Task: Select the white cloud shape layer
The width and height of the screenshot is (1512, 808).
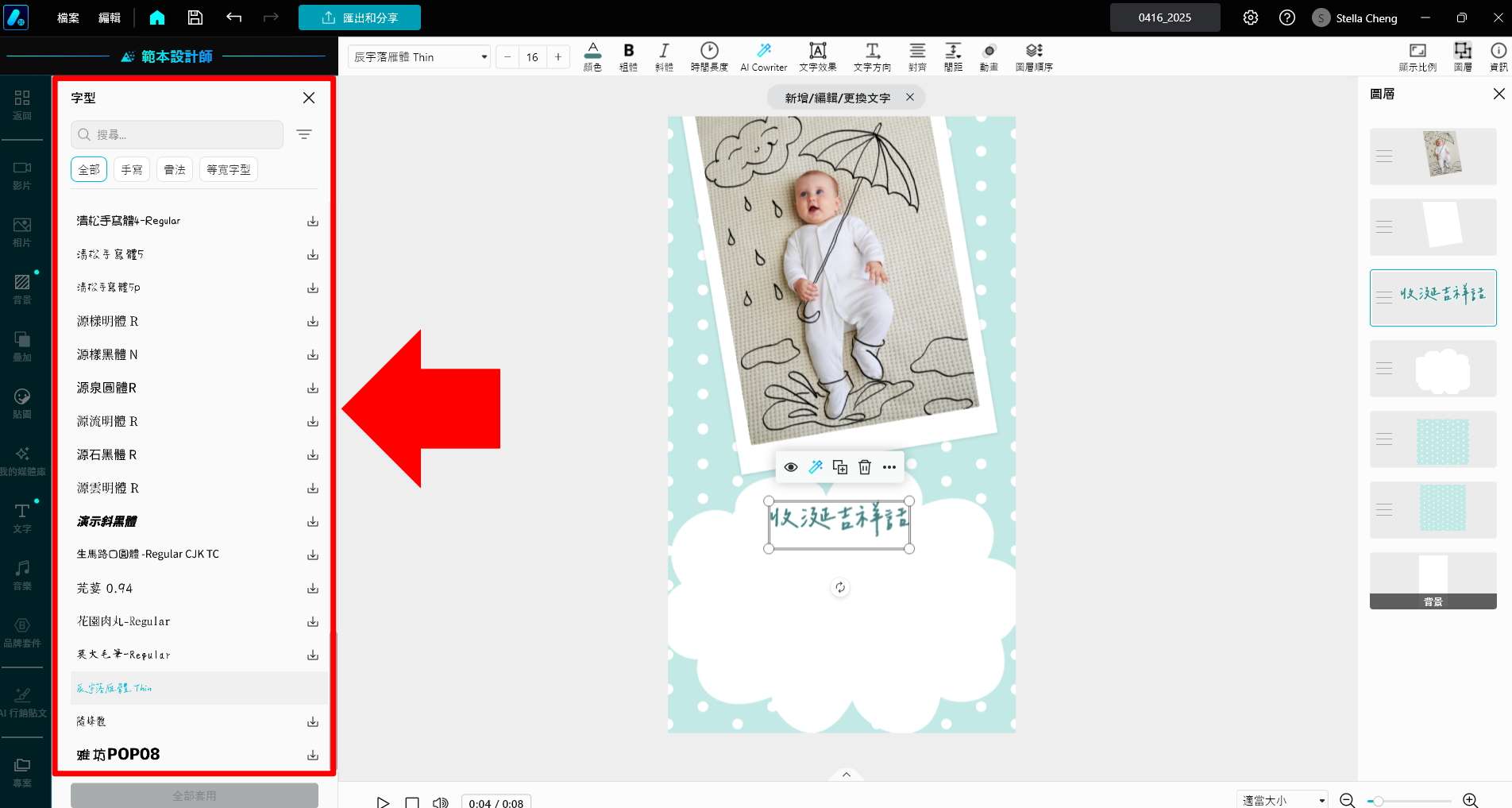Action: point(1433,369)
